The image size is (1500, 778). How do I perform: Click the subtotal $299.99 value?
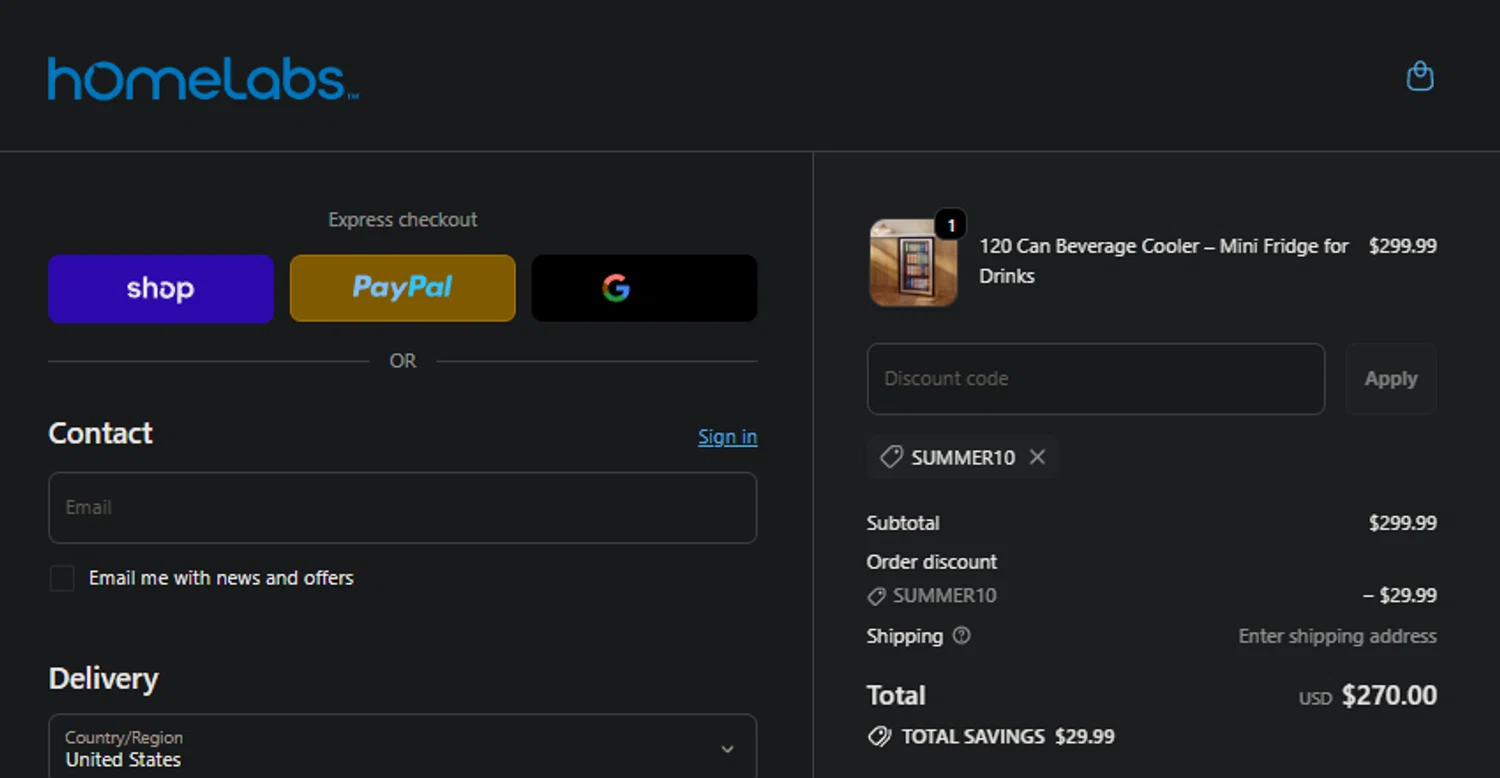coord(1402,523)
